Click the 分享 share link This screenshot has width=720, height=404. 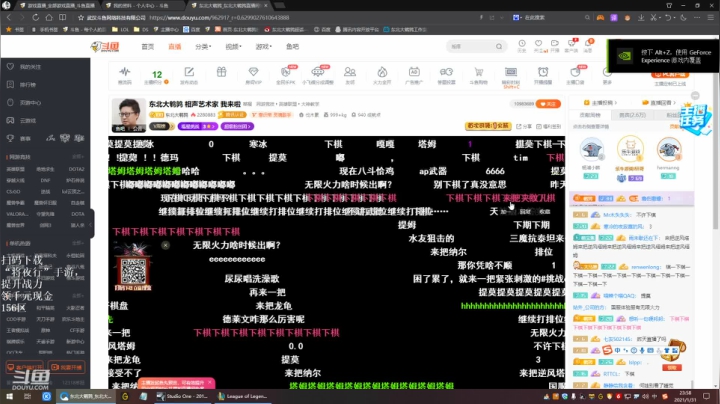[x=524, y=126]
